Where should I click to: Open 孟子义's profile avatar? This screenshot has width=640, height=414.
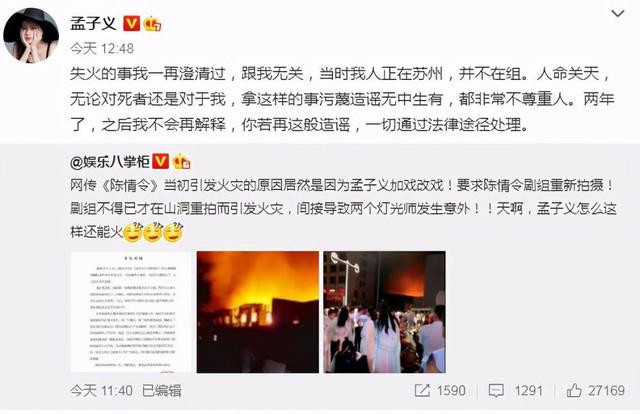click(31, 36)
